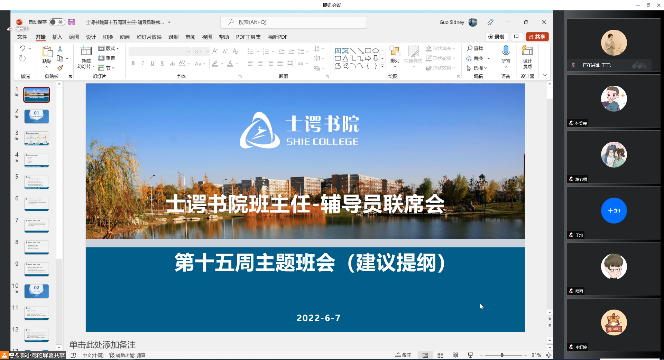Screen dimensions: 664x360
Task: Click the red Share button
Action: tap(537, 37)
